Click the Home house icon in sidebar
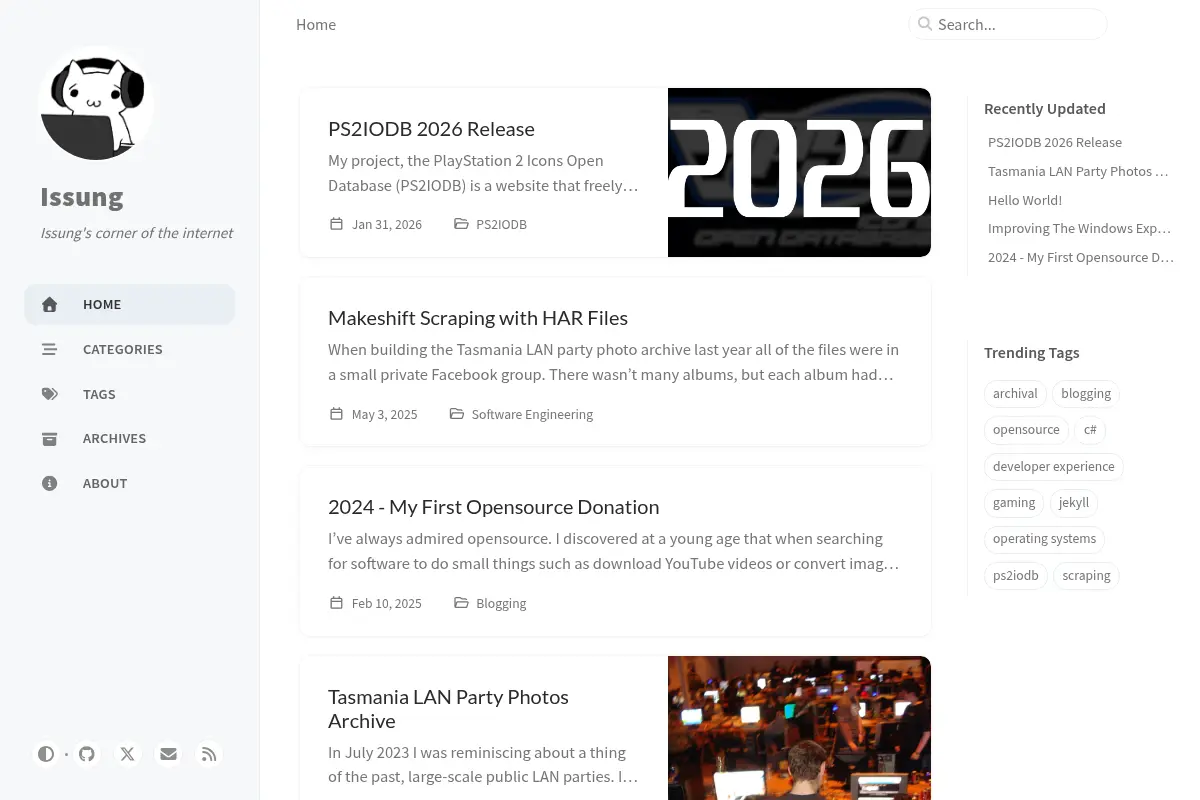 coord(50,305)
